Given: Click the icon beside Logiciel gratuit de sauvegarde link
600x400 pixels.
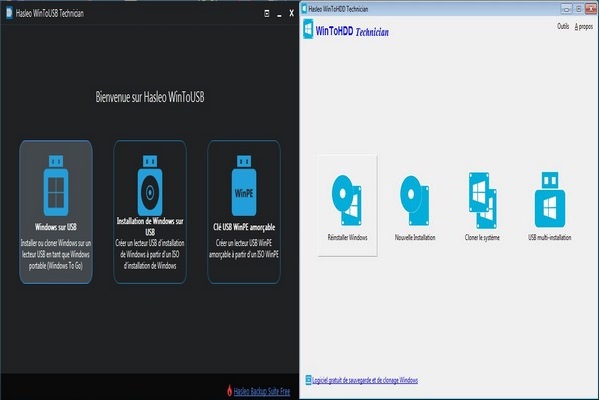Looking at the screenshot, I should tap(308, 380).
